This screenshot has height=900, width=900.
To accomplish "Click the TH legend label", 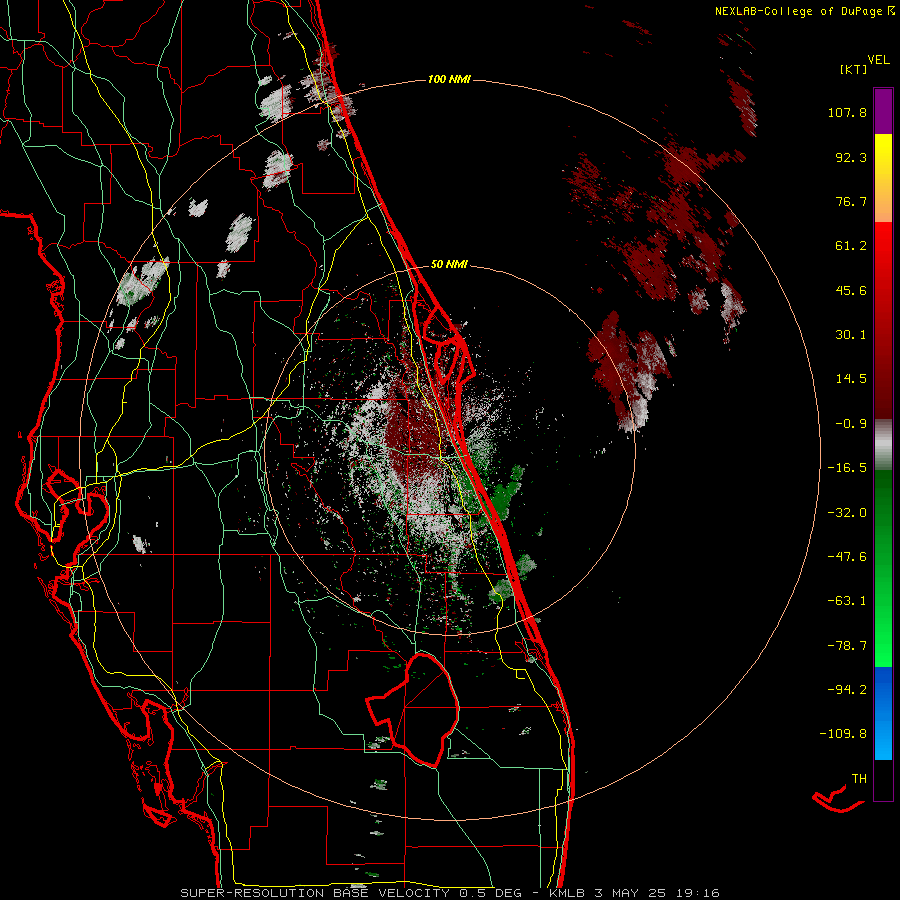I will click(859, 779).
